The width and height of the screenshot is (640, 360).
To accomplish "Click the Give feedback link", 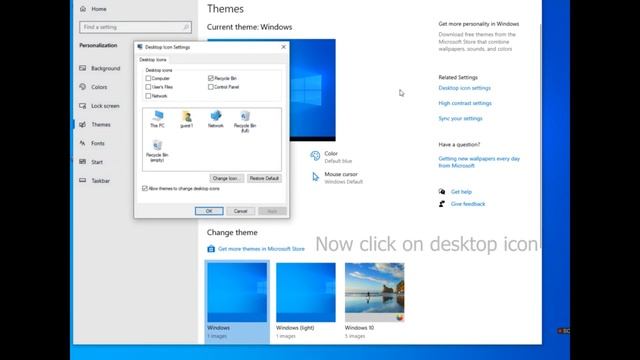I will [x=468, y=204].
